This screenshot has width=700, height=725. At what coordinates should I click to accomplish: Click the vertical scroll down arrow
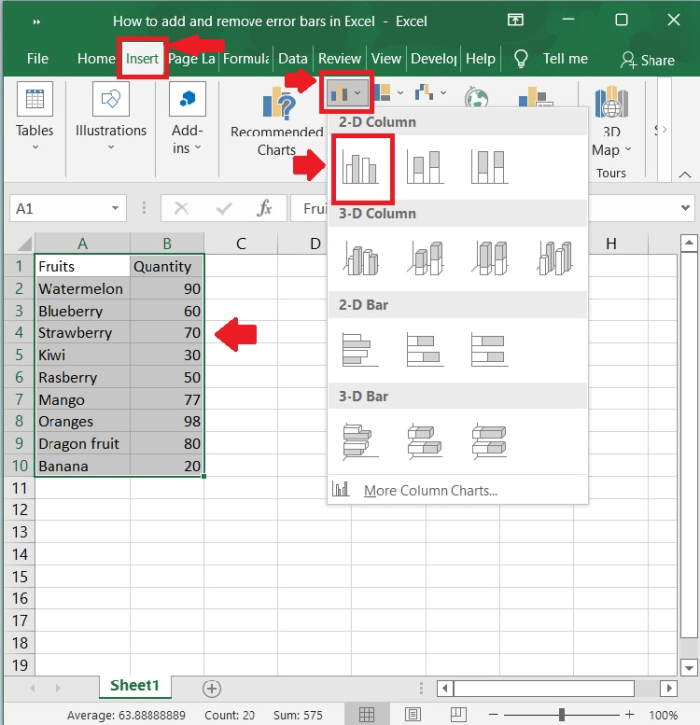tap(689, 668)
